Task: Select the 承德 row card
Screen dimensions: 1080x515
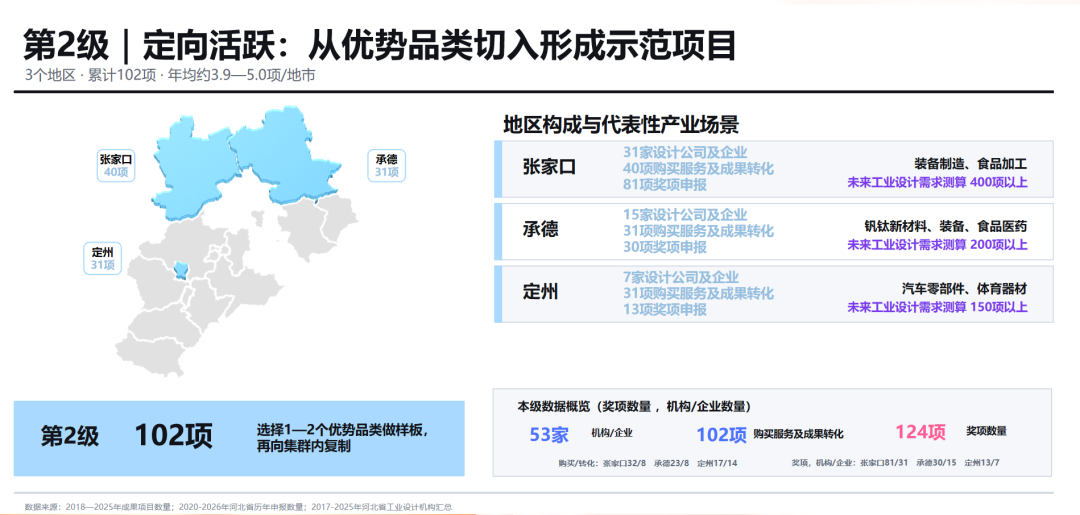Action: pos(773,231)
